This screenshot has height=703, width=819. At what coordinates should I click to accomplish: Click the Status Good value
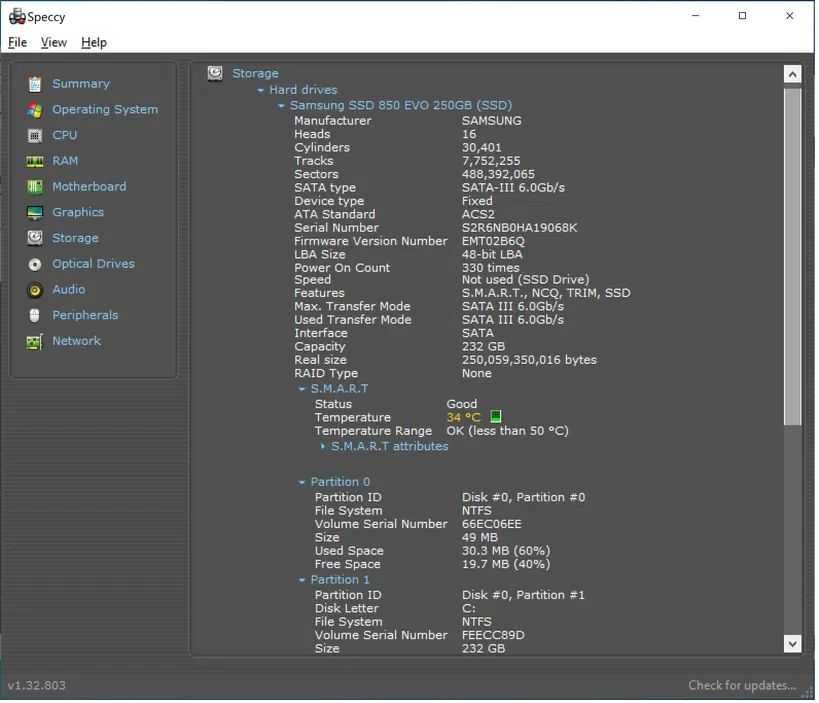[x=462, y=404]
